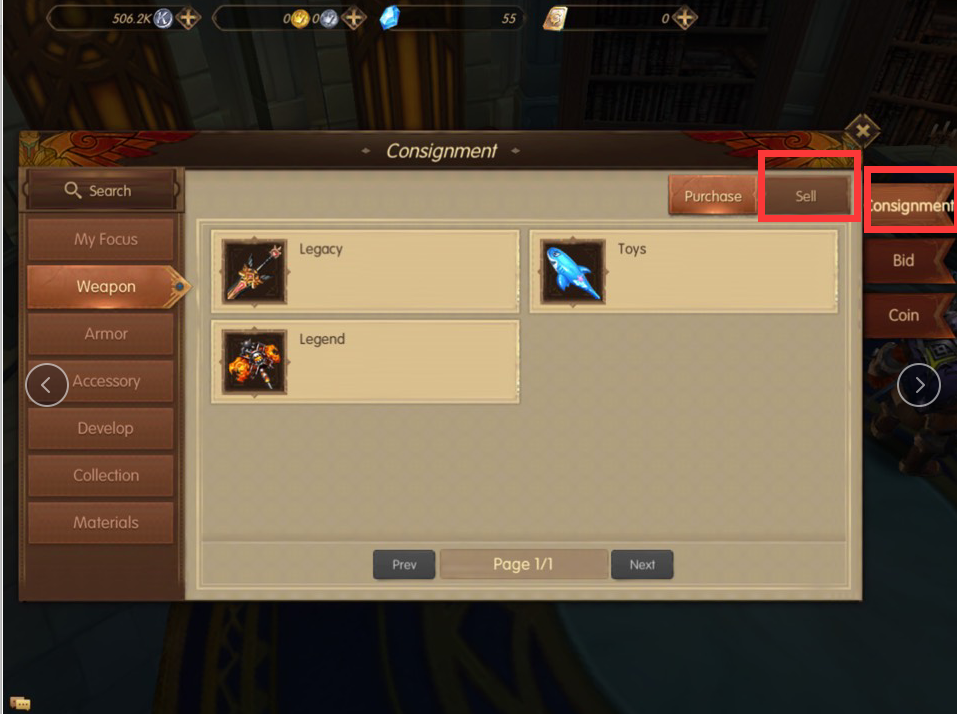Open the Legend flaming weapon icon
The width and height of the screenshot is (957, 714).
click(255, 362)
